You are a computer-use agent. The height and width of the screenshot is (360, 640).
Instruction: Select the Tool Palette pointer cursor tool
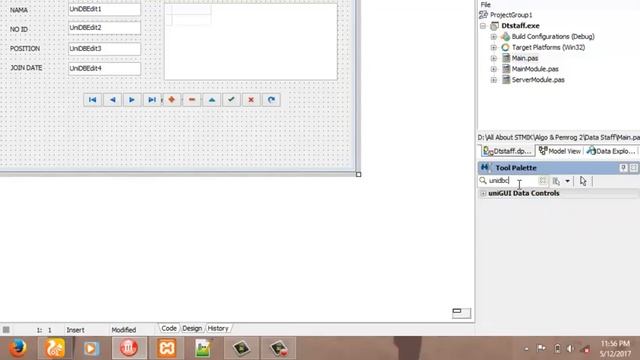click(x=583, y=181)
